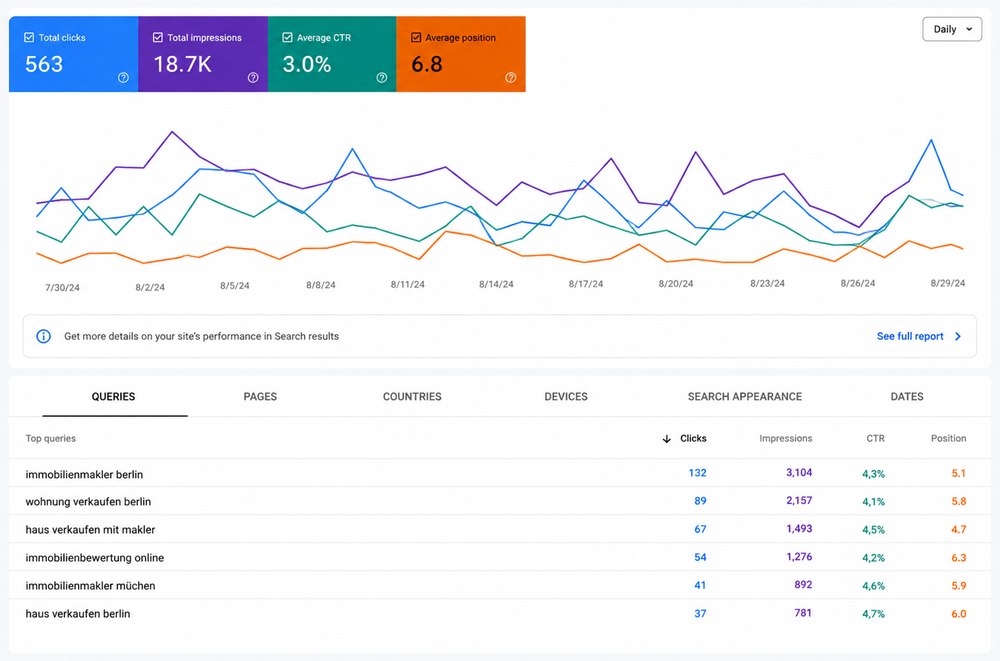Sort table by Clicks column header

[x=693, y=438]
